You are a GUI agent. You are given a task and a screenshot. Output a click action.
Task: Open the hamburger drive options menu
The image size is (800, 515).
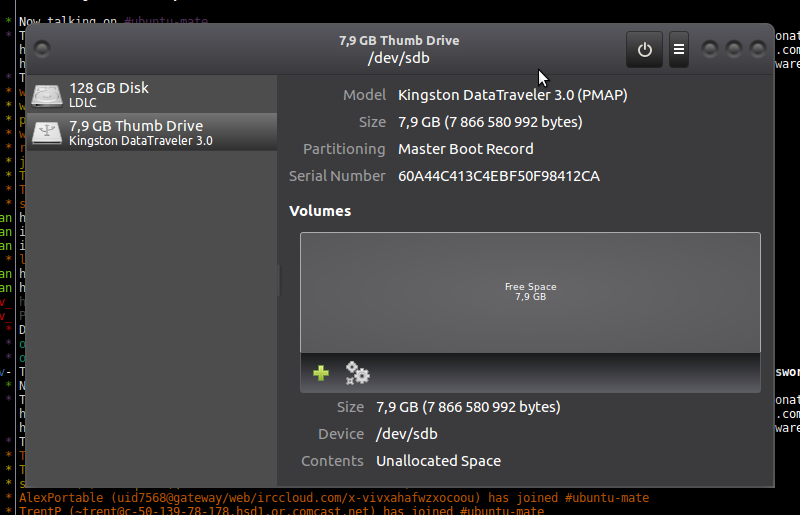tap(679, 49)
